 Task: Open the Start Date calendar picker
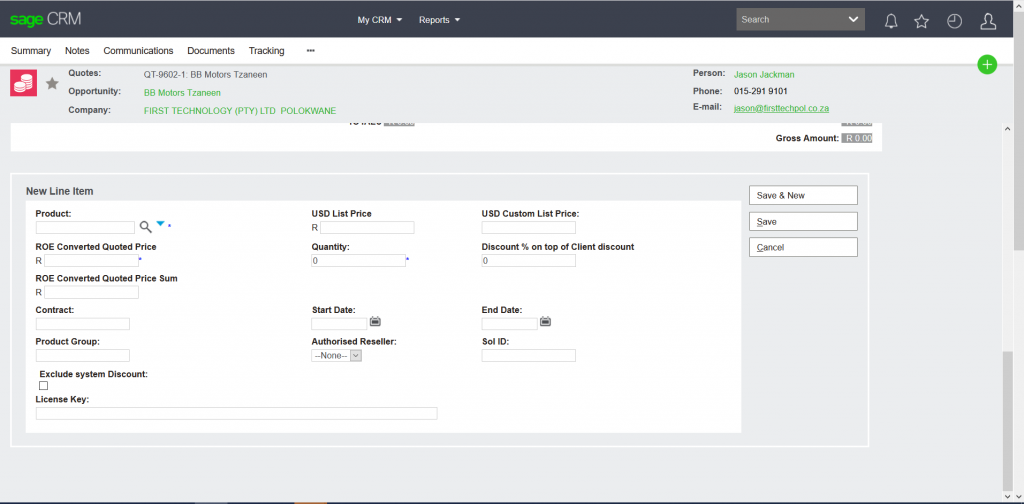tap(376, 322)
